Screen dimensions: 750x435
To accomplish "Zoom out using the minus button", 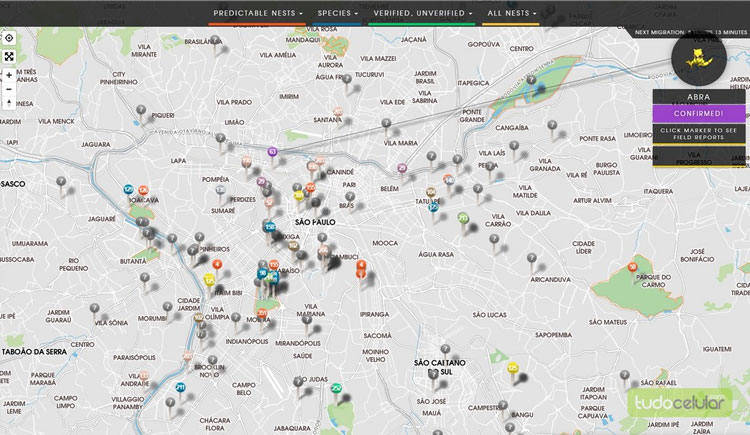I will 9,88.
